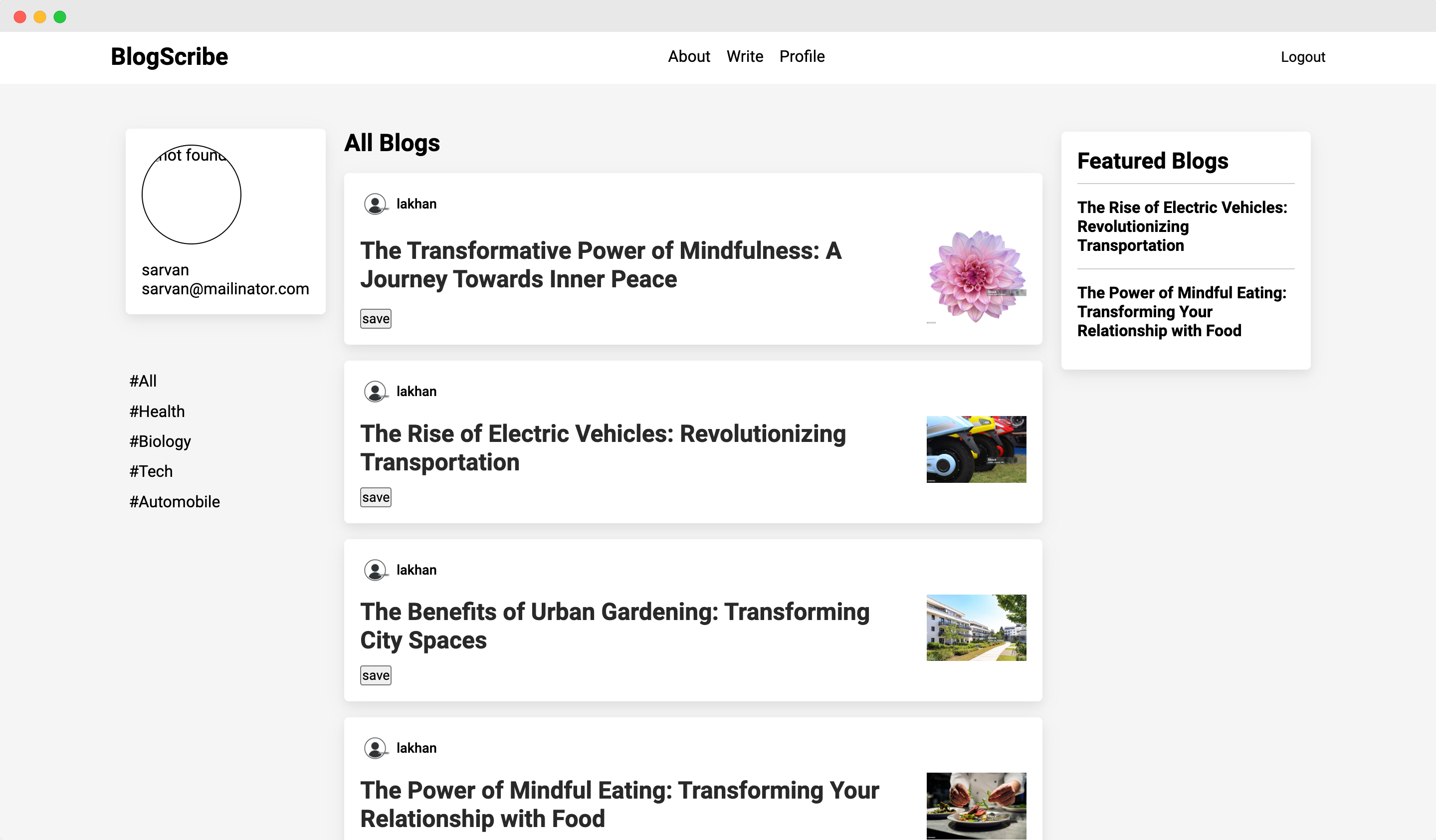The height and width of the screenshot is (840, 1436).
Task: Open the electric scooters thumbnail image
Action: [x=976, y=449]
